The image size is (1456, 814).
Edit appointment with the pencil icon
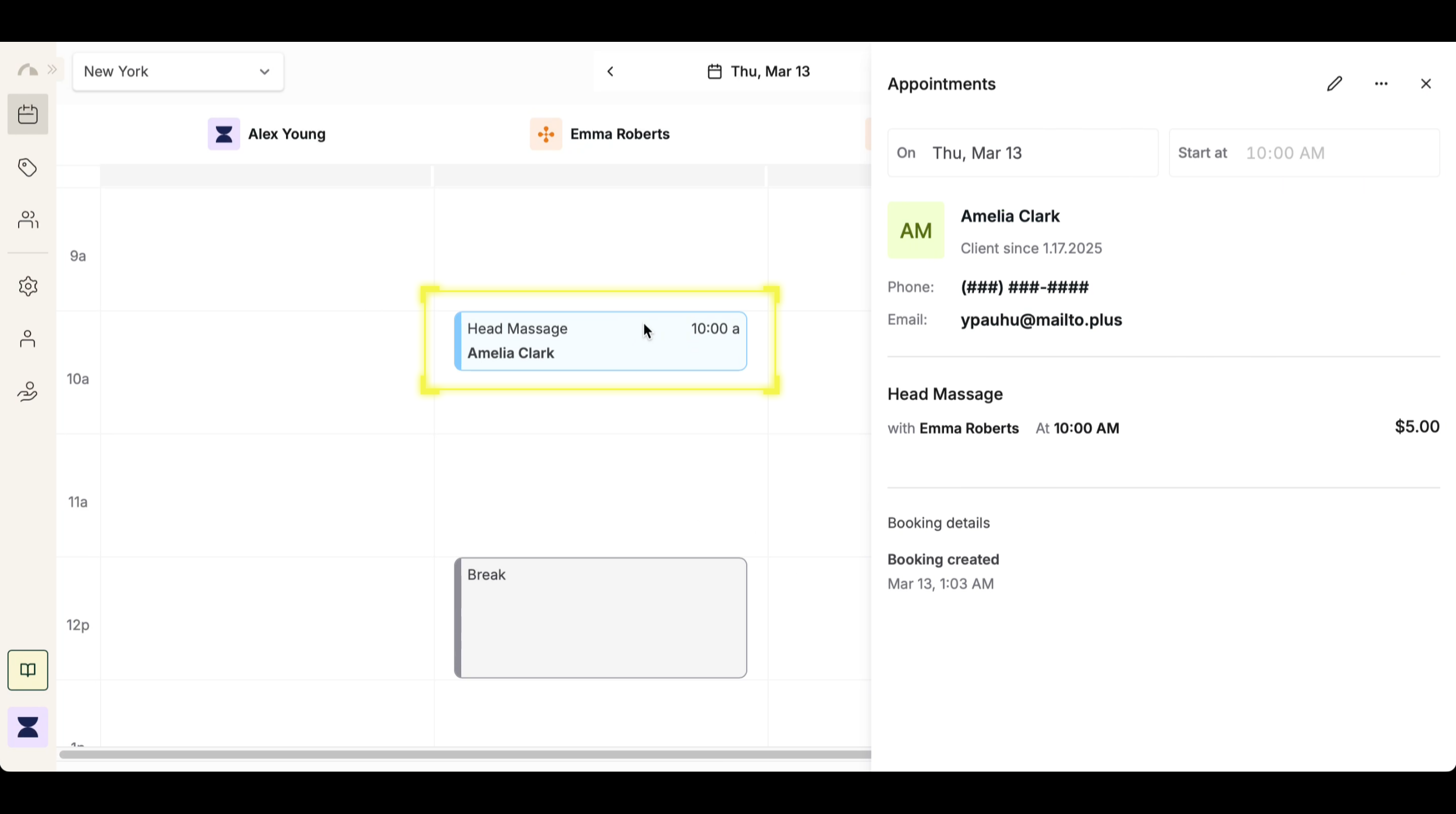pyautogui.click(x=1334, y=84)
